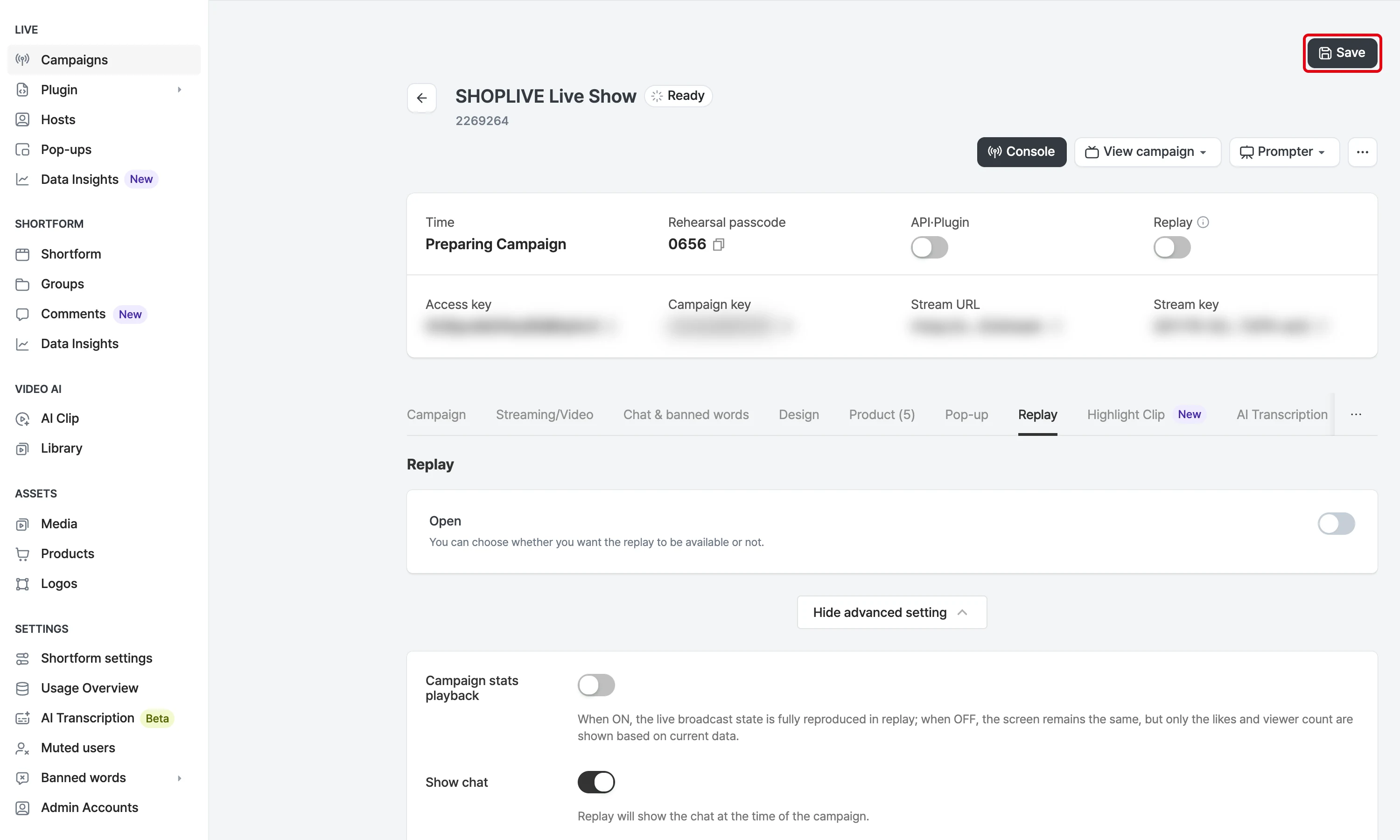Copy the rehearsal passcode 0656
This screenshot has width=1400, height=840.
pyautogui.click(x=719, y=245)
